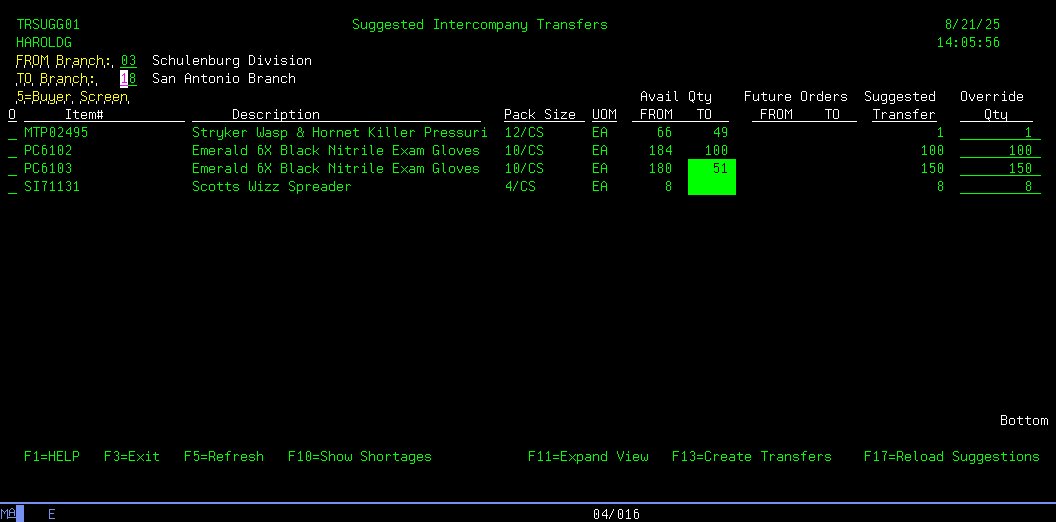This screenshot has width=1056, height=522.
Task: Click Override Qty for Scotts Wizz Spreader
Action: point(996,187)
